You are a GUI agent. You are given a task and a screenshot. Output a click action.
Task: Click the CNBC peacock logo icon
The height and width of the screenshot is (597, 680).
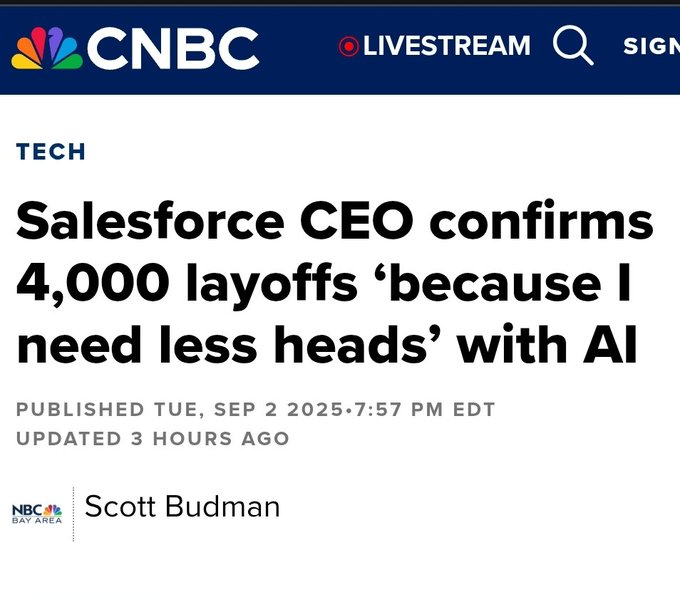[47, 48]
